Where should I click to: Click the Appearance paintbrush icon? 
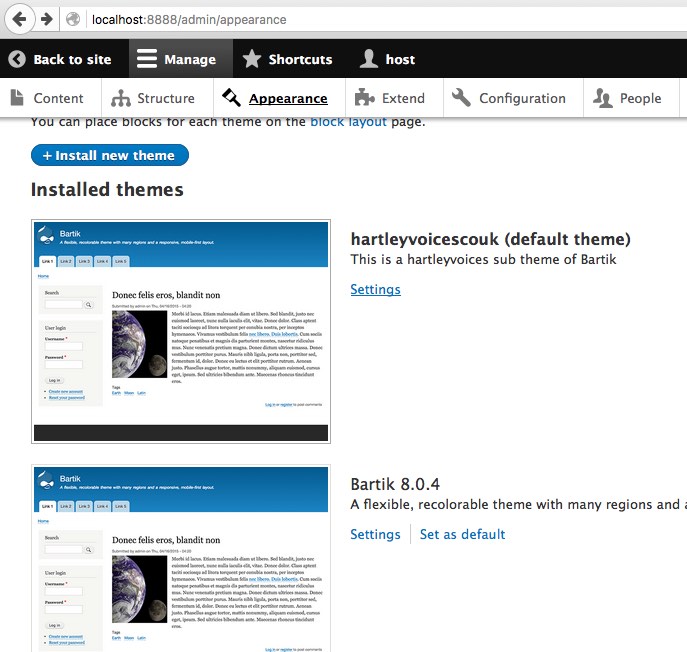(x=231, y=97)
